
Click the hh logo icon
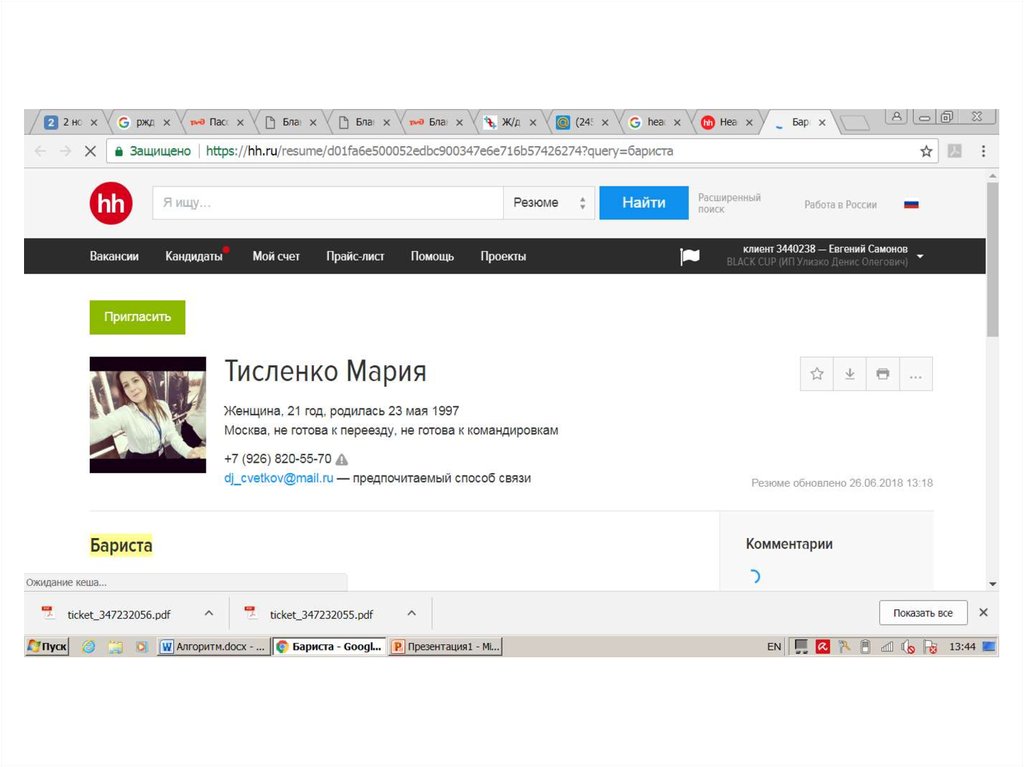click(x=110, y=204)
